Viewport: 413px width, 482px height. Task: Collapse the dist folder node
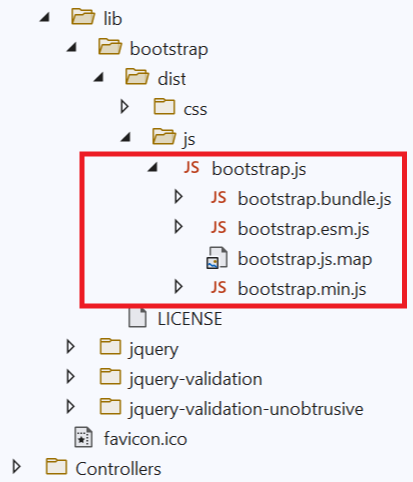click(x=99, y=77)
